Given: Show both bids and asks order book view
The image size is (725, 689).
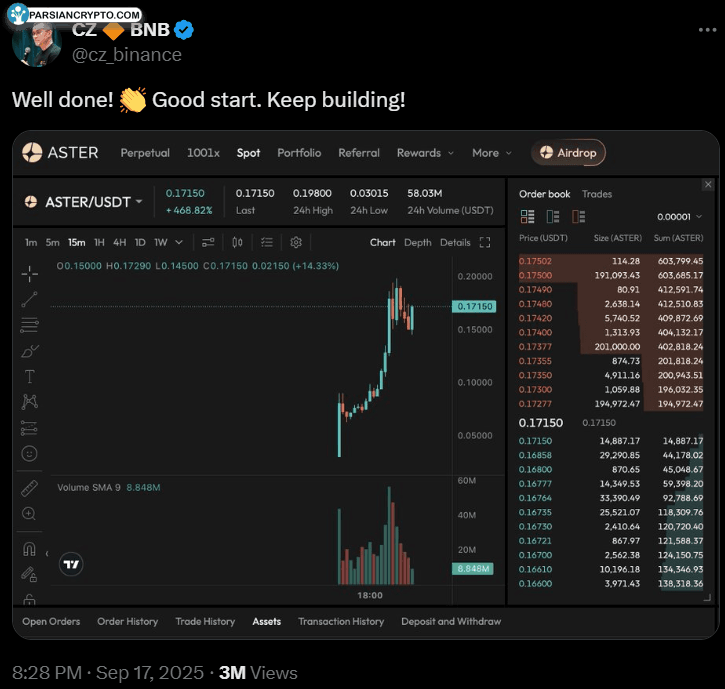Looking at the screenshot, I should point(527,216).
